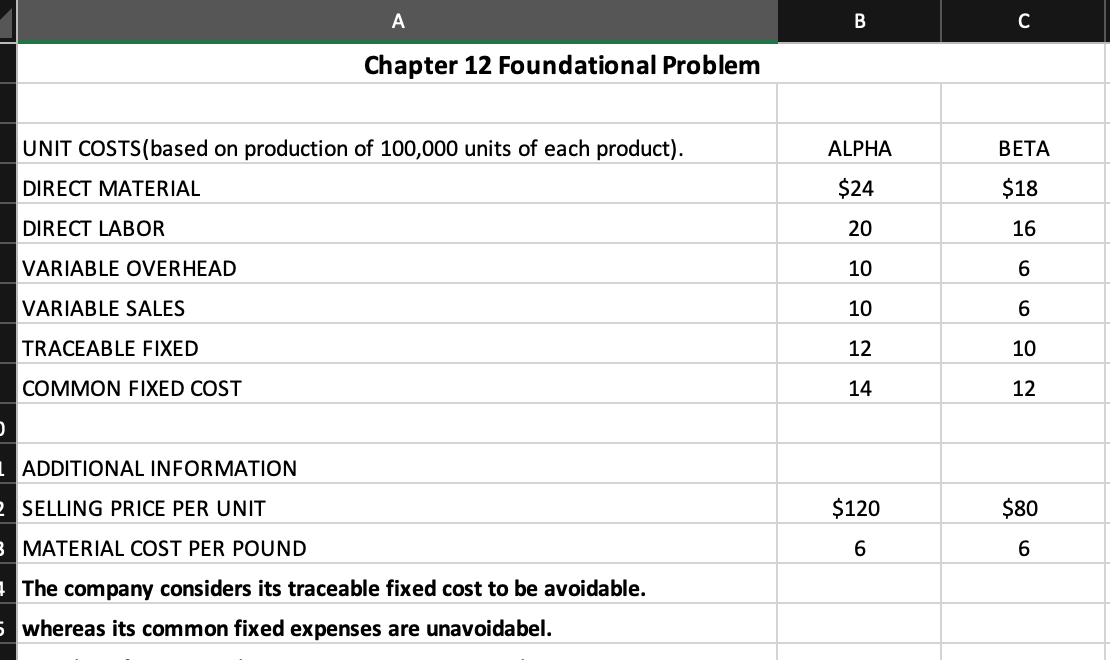Select the ALPHA header cell
The height and width of the screenshot is (660, 1110).
click(858, 148)
